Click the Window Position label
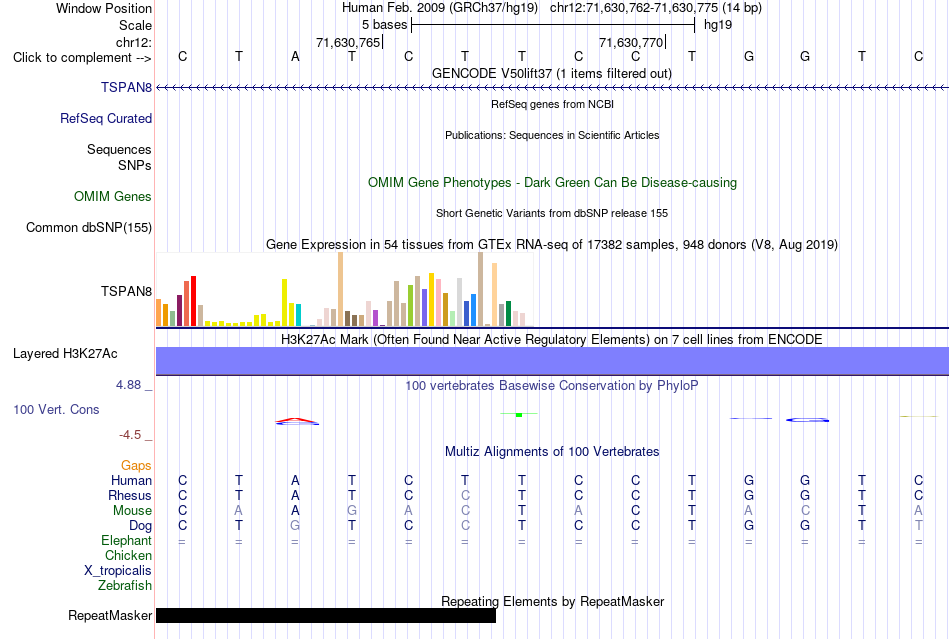The height and width of the screenshot is (639, 950). (104, 8)
